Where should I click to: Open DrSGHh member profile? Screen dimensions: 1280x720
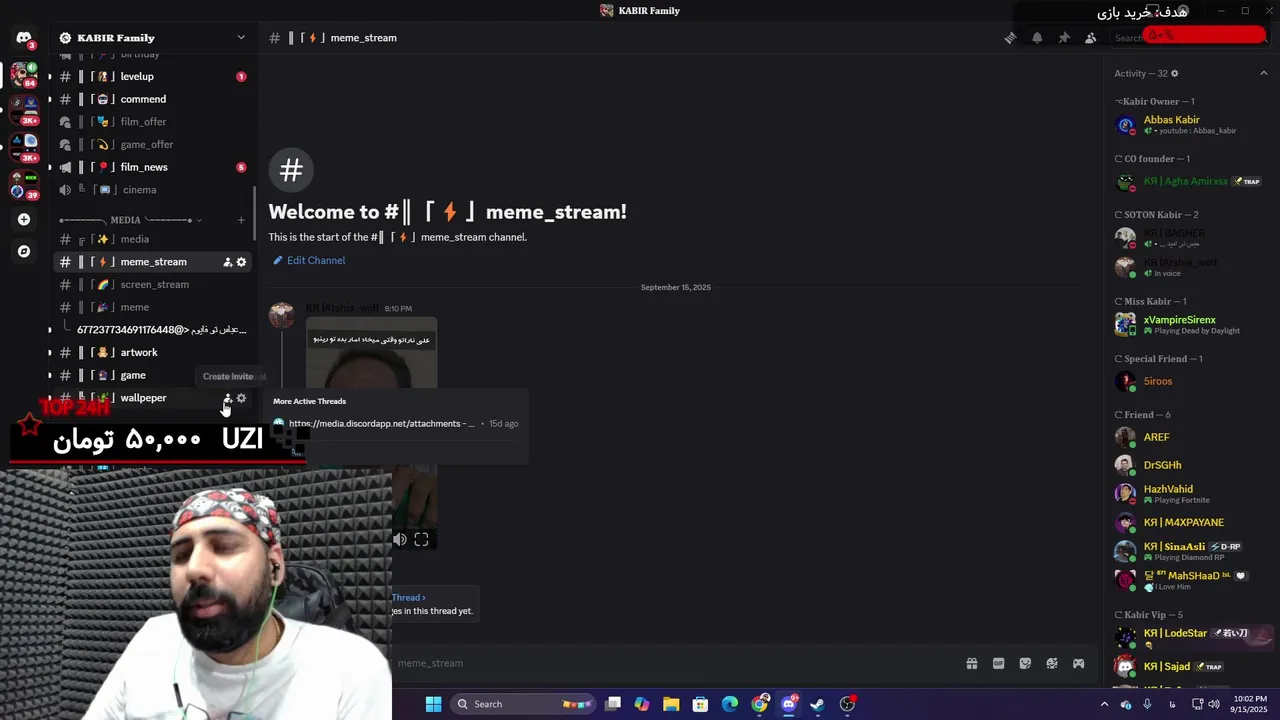pos(1190,465)
